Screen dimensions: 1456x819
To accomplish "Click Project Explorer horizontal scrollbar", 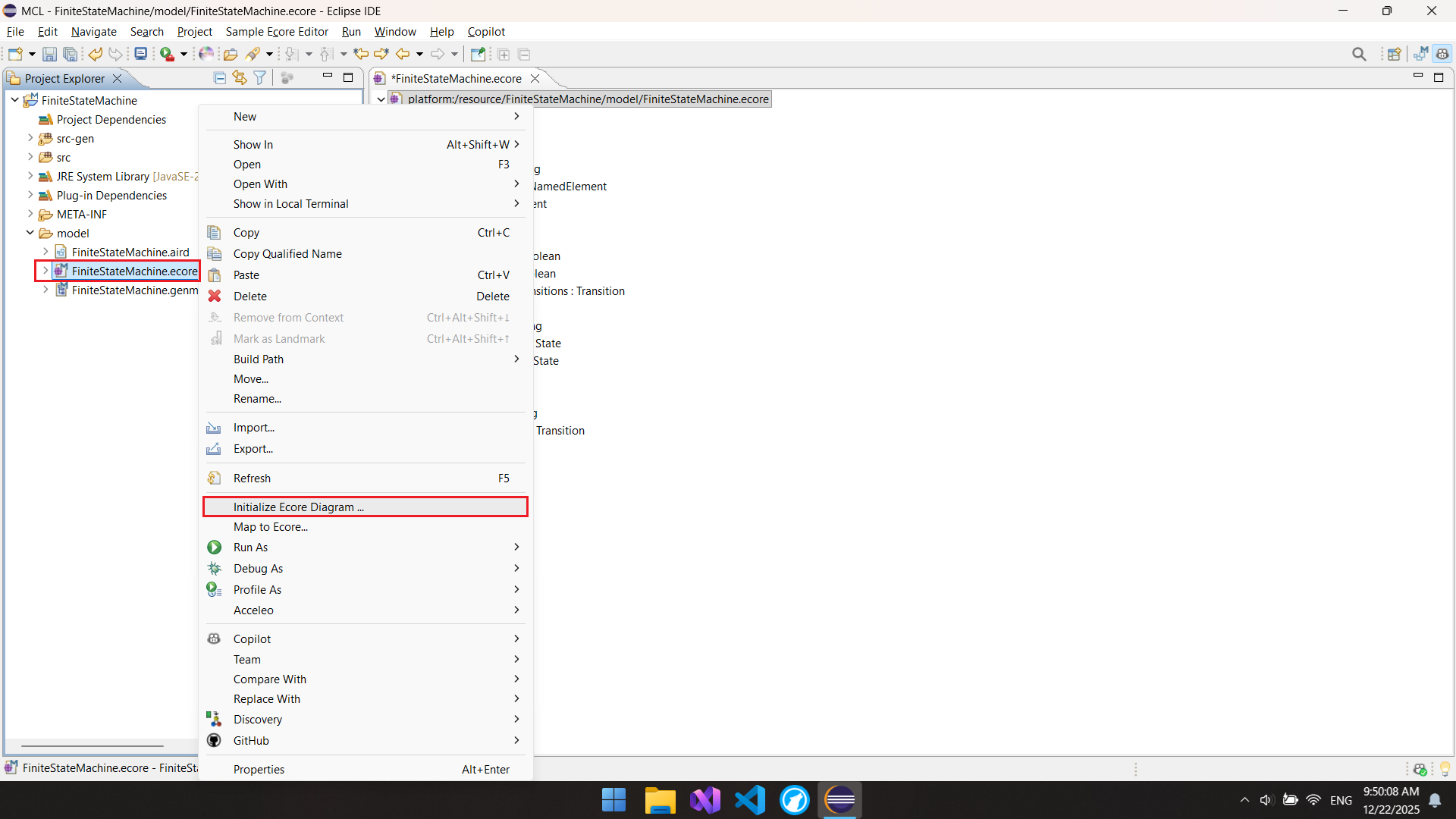I will (x=93, y=746).
